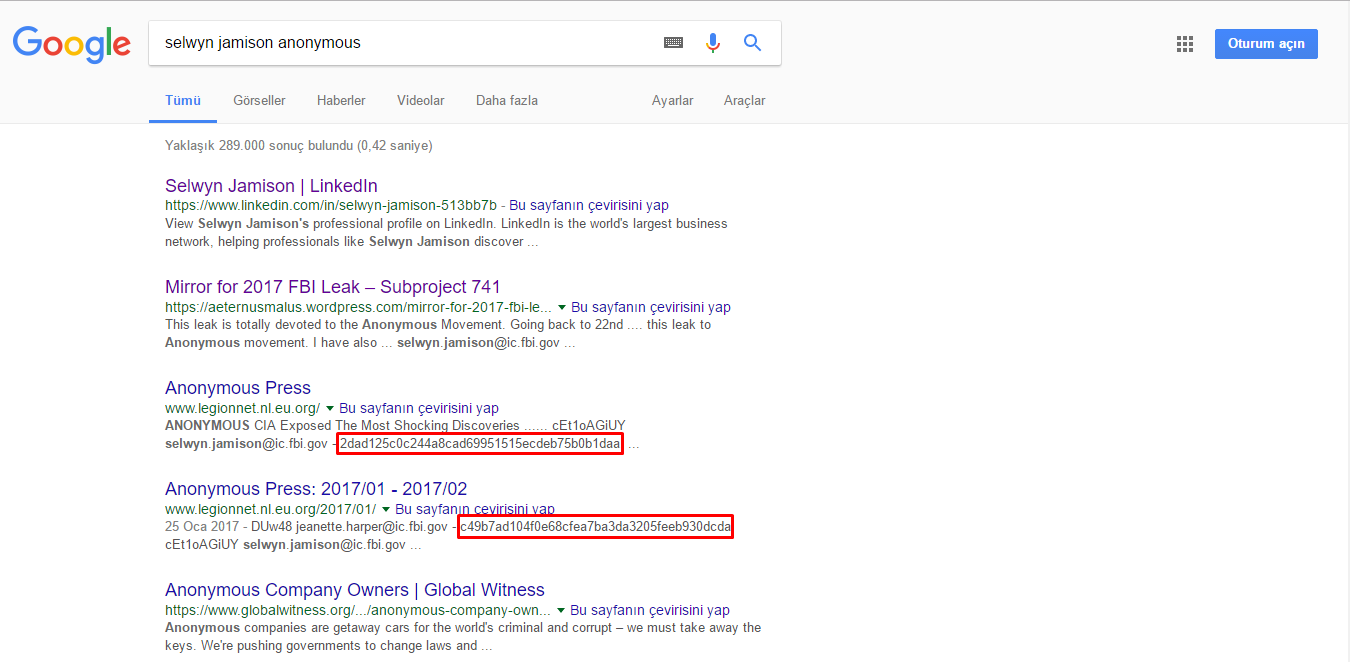Click the Global Witness snippet about getaway cars
Screen dimensions: 1350x662
463,636
